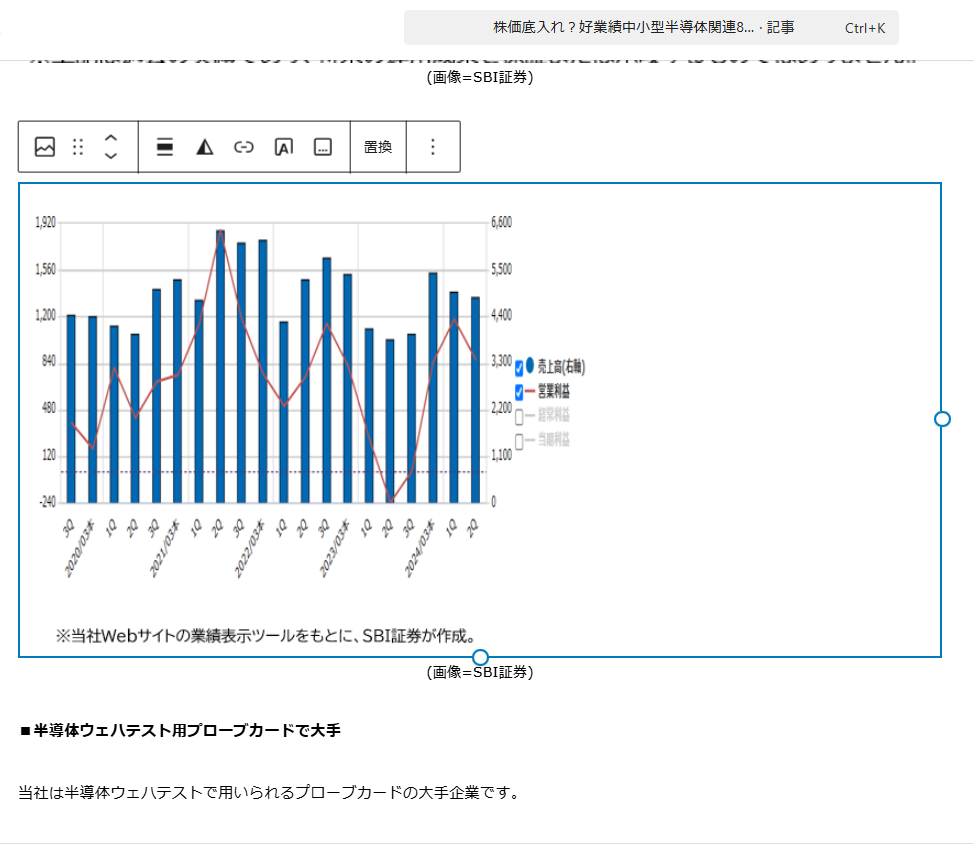Click the 営業利益 checkbox in chart legend
Image resolution: width=974 pixels, height=855 pixels.
(519, 391)
